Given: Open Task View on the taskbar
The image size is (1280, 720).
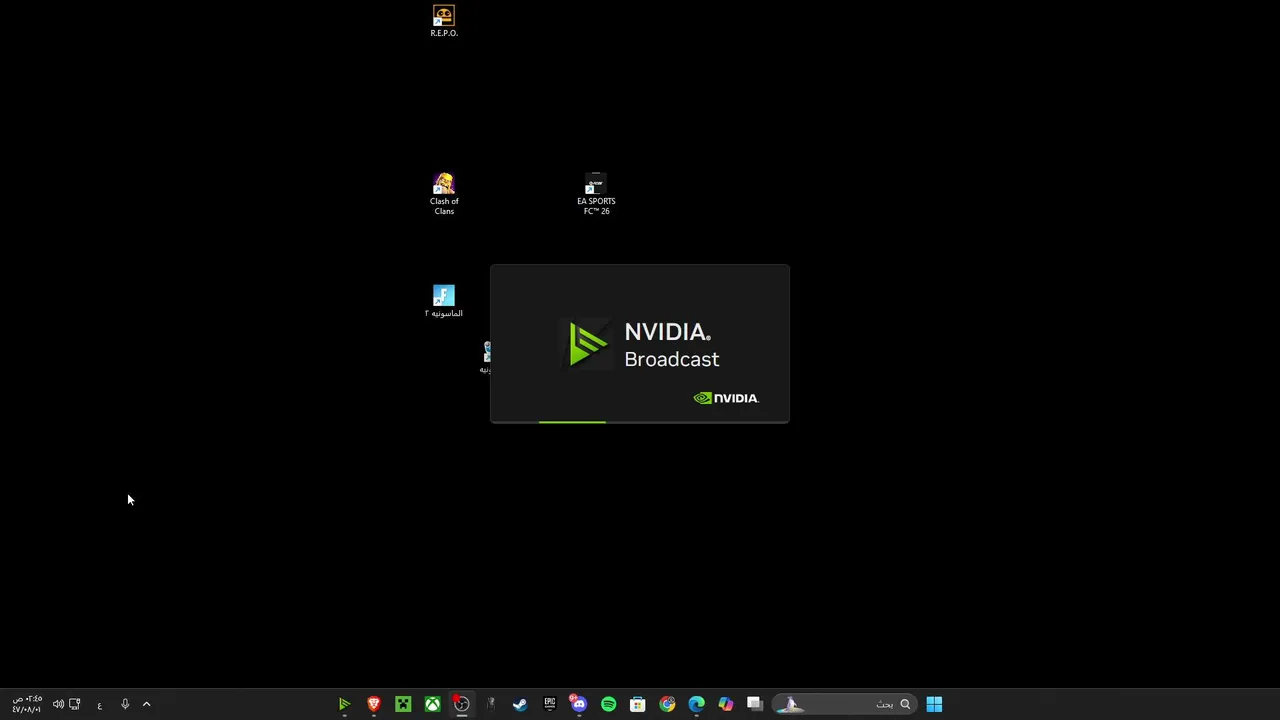Looking at the screenshot, I should [x=754, y=705].
